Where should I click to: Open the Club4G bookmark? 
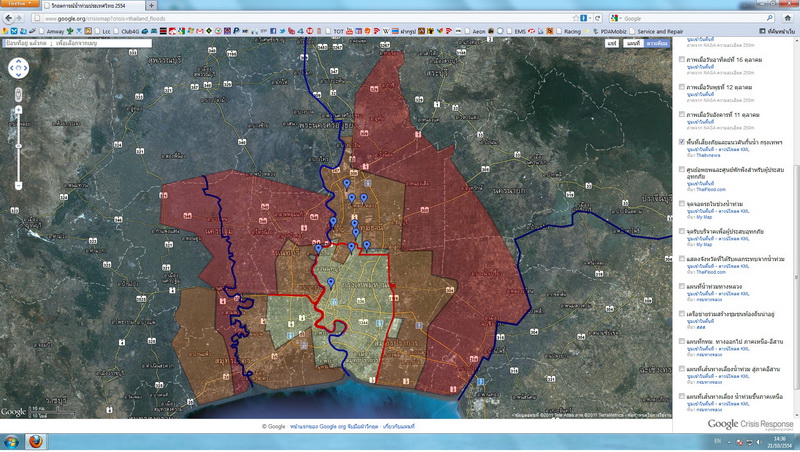(126, 31)
